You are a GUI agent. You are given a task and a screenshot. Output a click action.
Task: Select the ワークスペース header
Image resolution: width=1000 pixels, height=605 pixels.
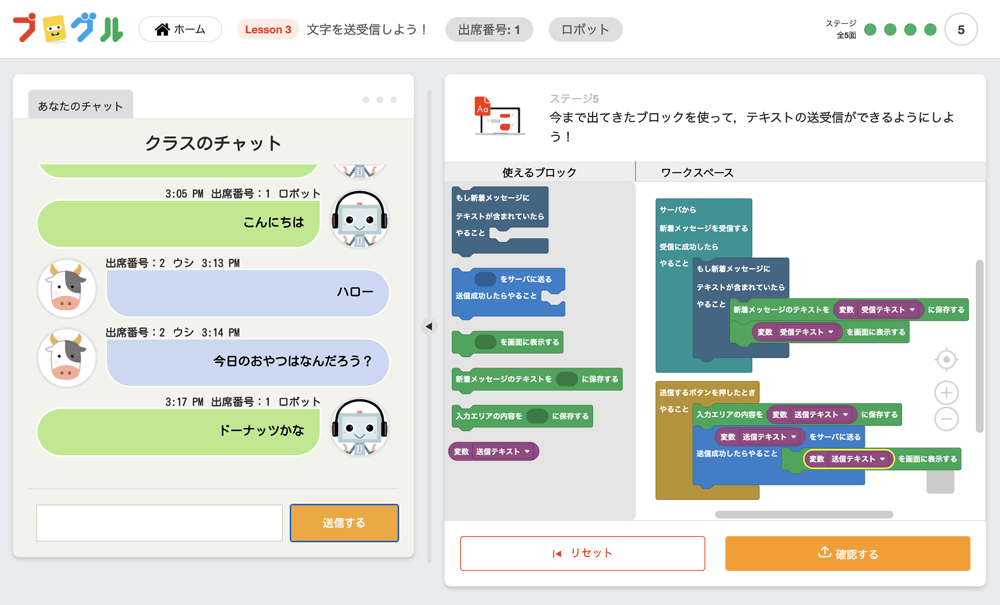697,172
